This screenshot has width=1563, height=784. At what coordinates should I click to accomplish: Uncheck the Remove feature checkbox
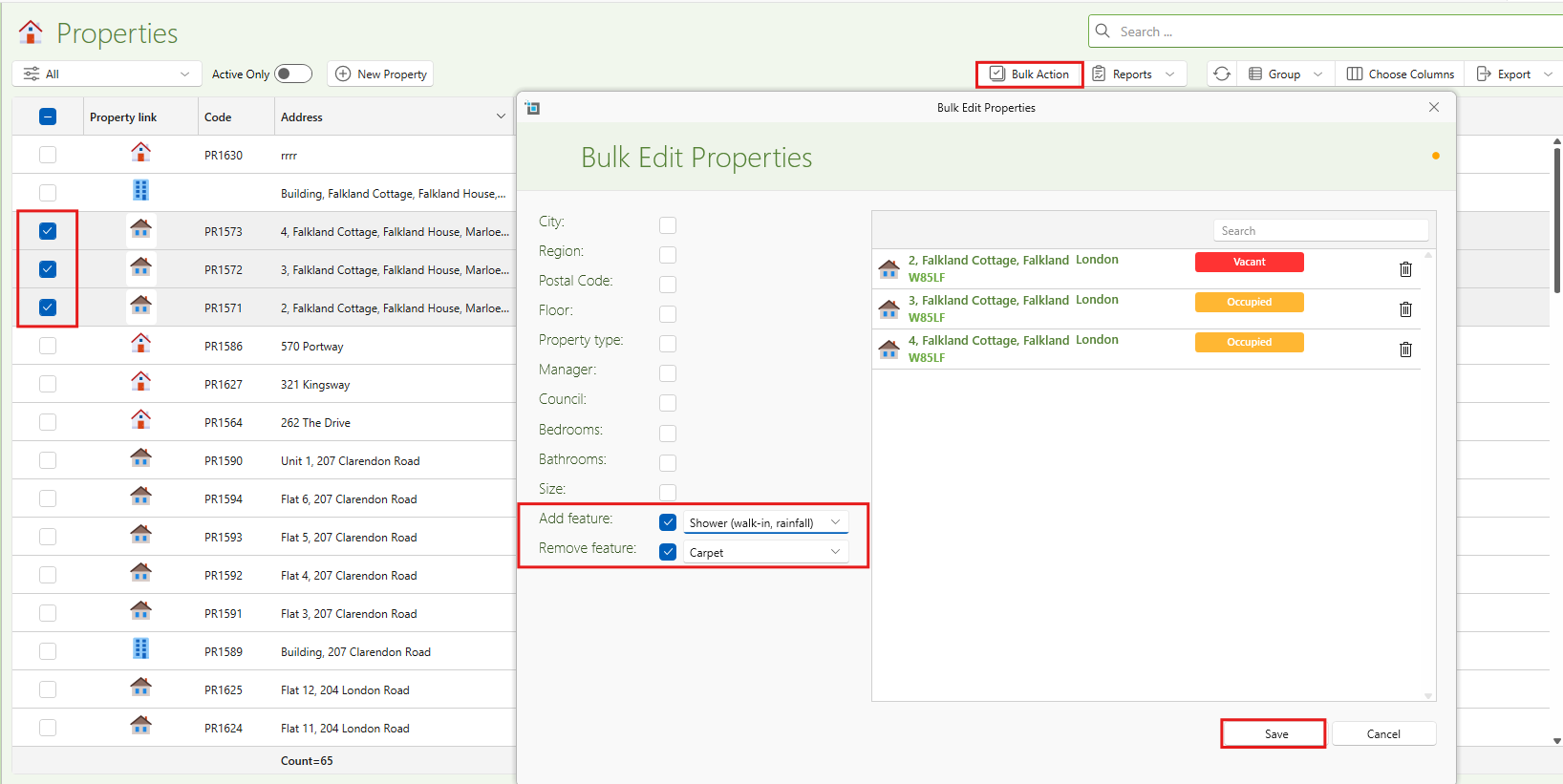tap(668, 552)
